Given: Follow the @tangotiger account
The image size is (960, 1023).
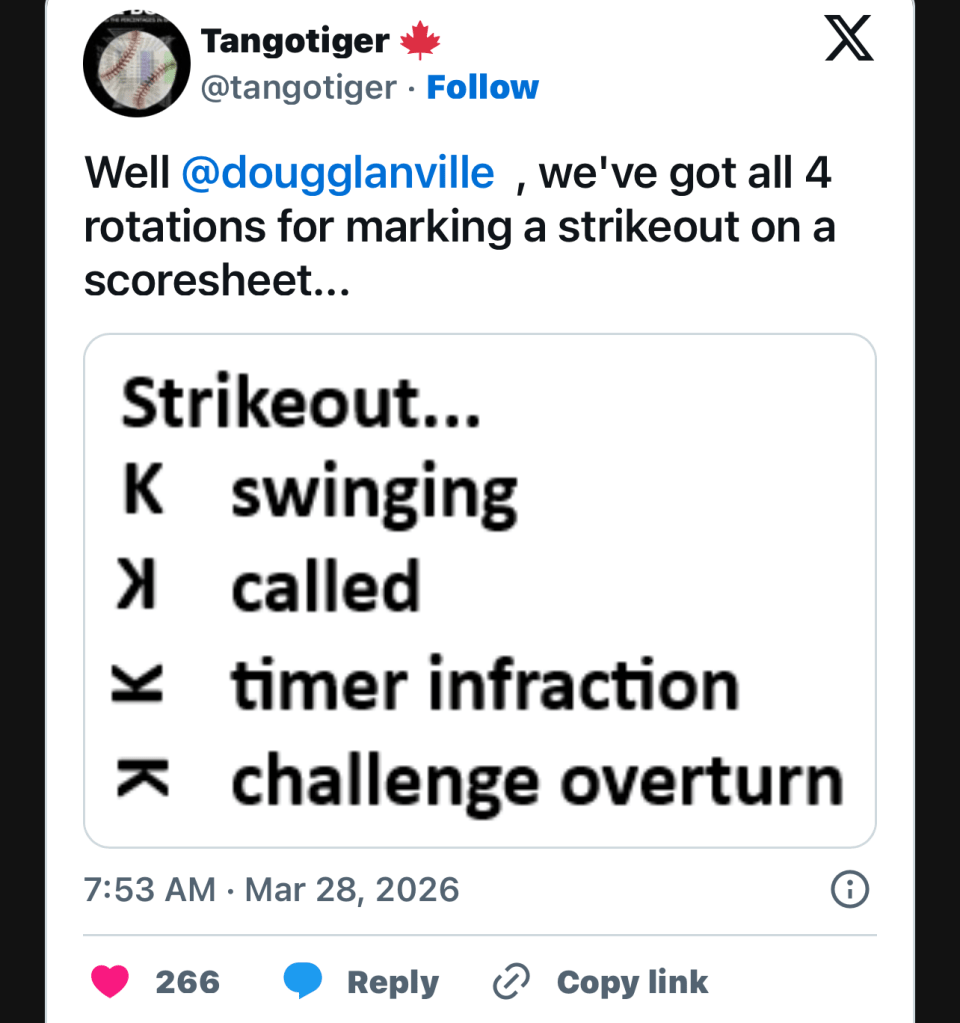Looking at the screenshot, I should coord(482,88).
